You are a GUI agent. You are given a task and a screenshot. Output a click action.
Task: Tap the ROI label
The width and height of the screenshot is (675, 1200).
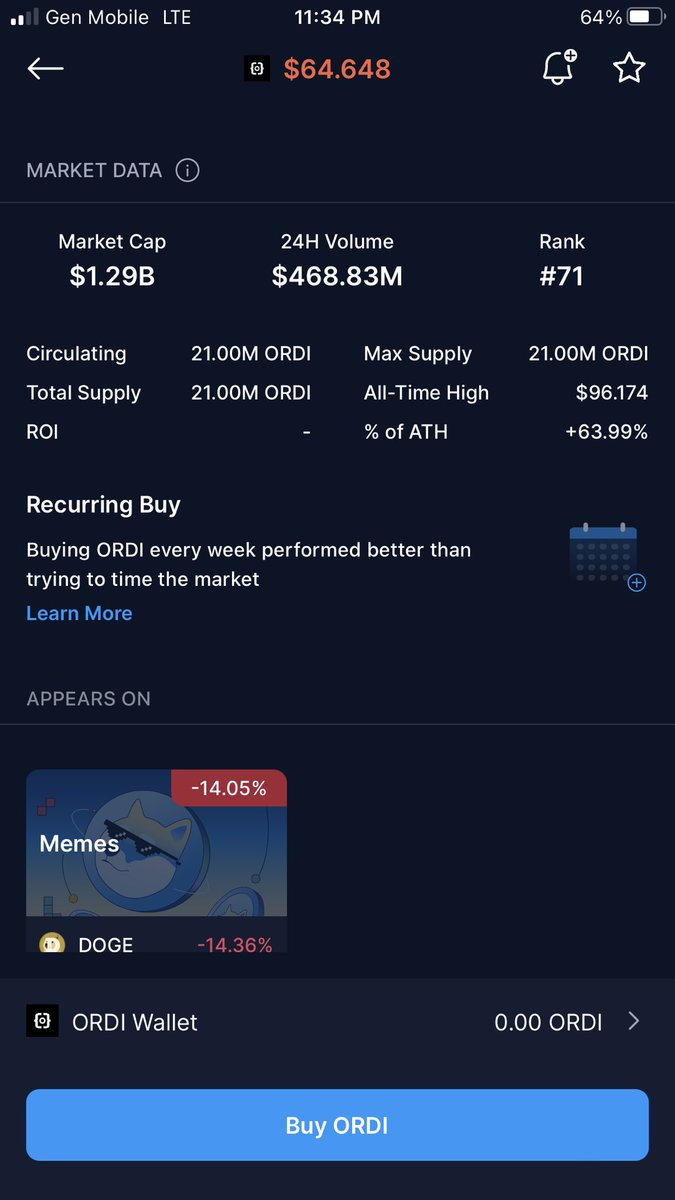coord(42,432)
